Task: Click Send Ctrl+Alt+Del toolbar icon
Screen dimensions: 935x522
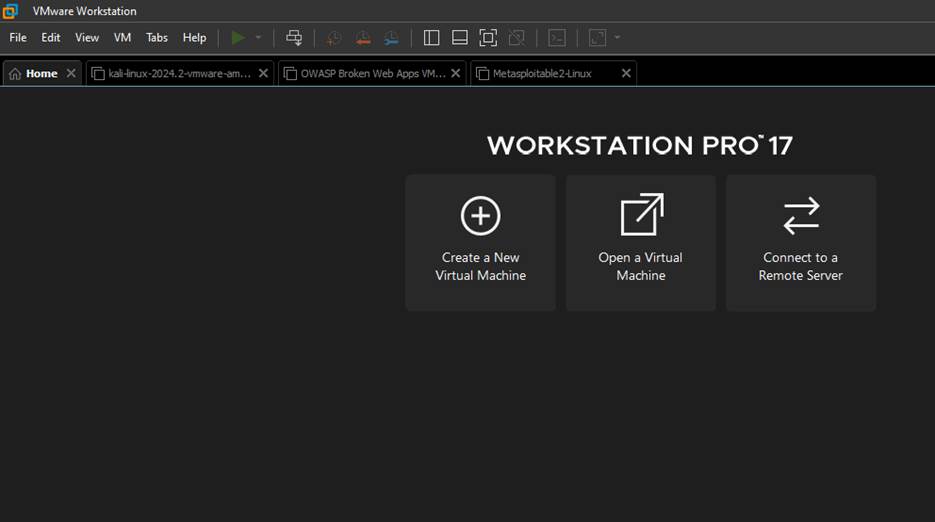Action: (x=294, y=38)
